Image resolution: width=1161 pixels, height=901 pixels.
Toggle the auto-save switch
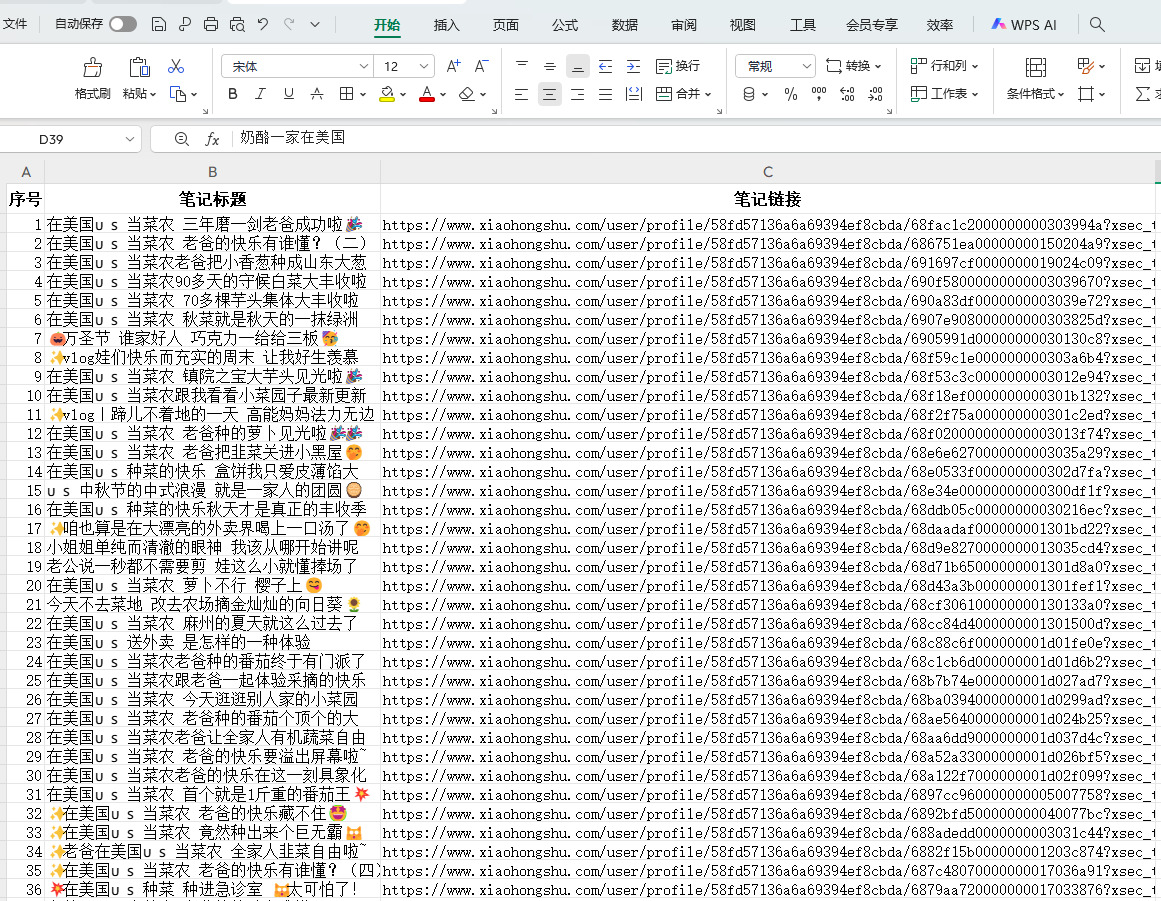[123, 24]
